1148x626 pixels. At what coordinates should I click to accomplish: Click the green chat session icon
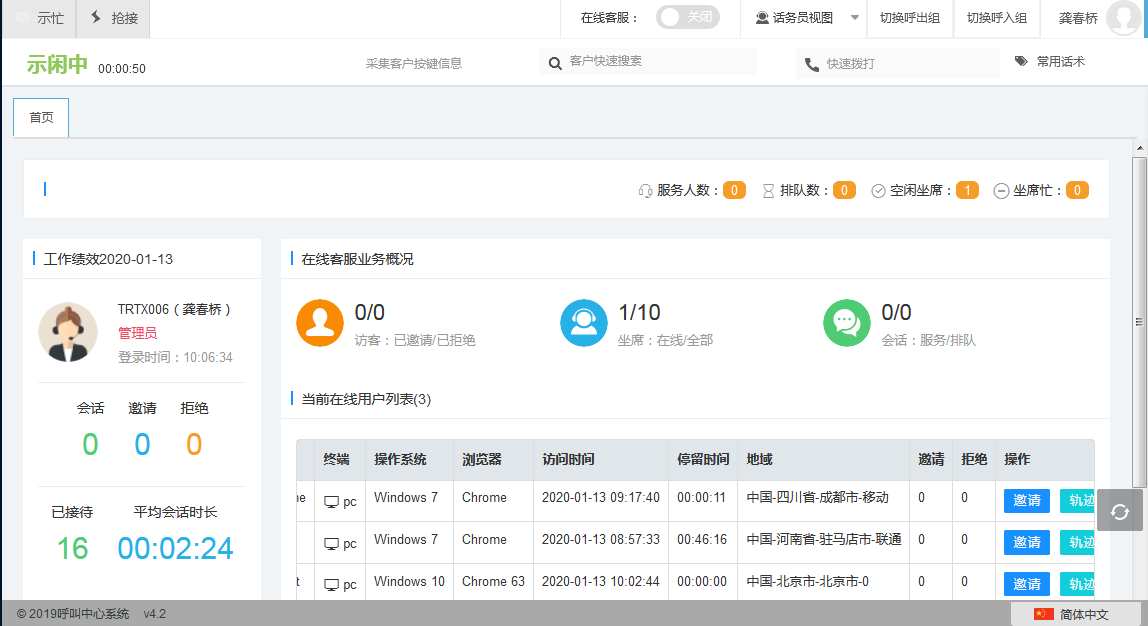tap(847, 323)
